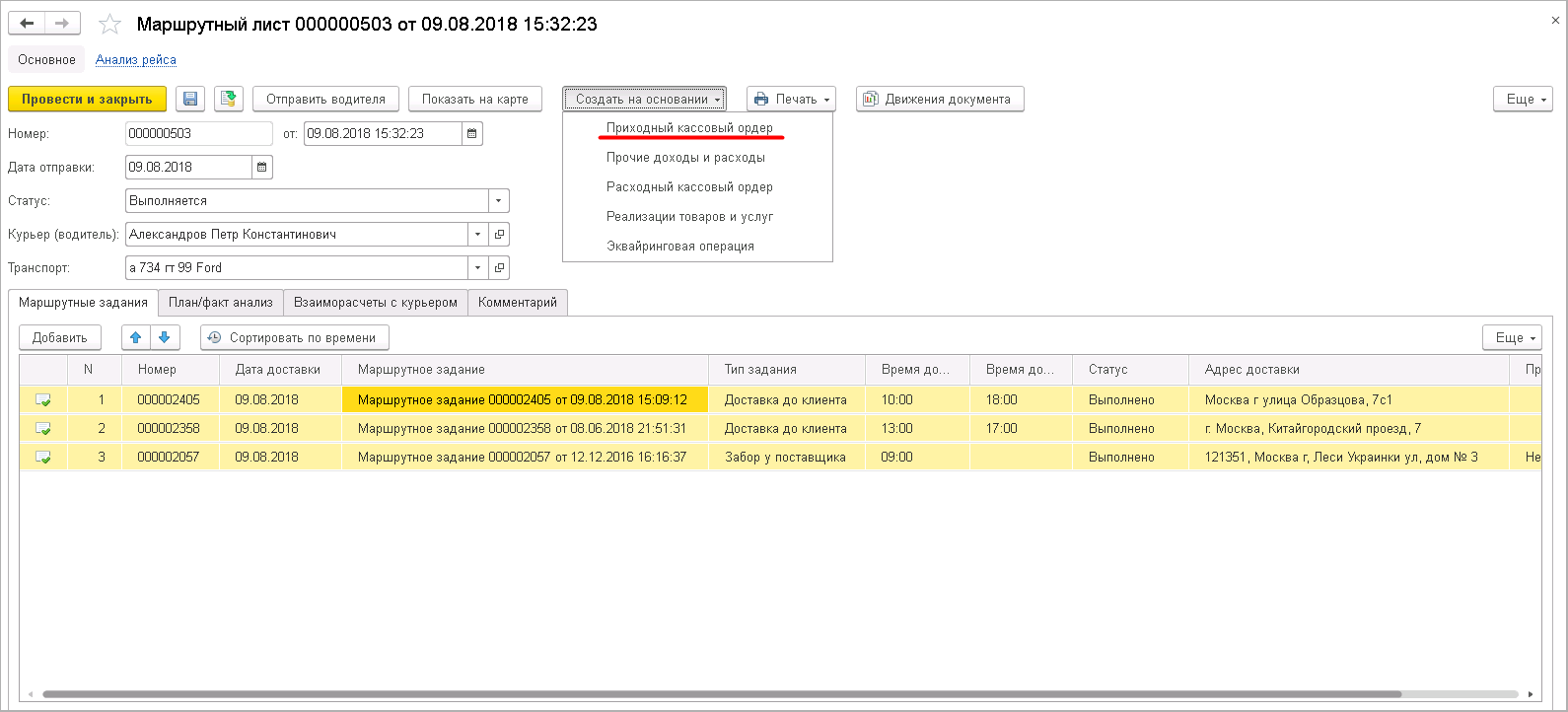The height and width of the screenshot is (712, 1568).
Task: Open the top Еще menu
Action: coord(1524,99)
